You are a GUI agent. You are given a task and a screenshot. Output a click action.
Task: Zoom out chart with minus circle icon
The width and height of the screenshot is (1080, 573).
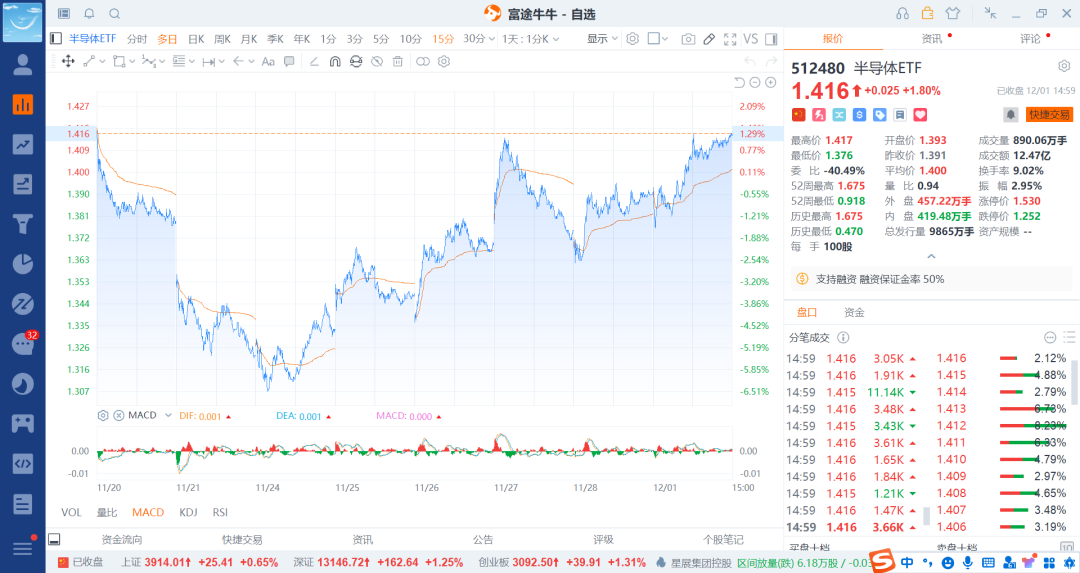[x=755, y=83]
